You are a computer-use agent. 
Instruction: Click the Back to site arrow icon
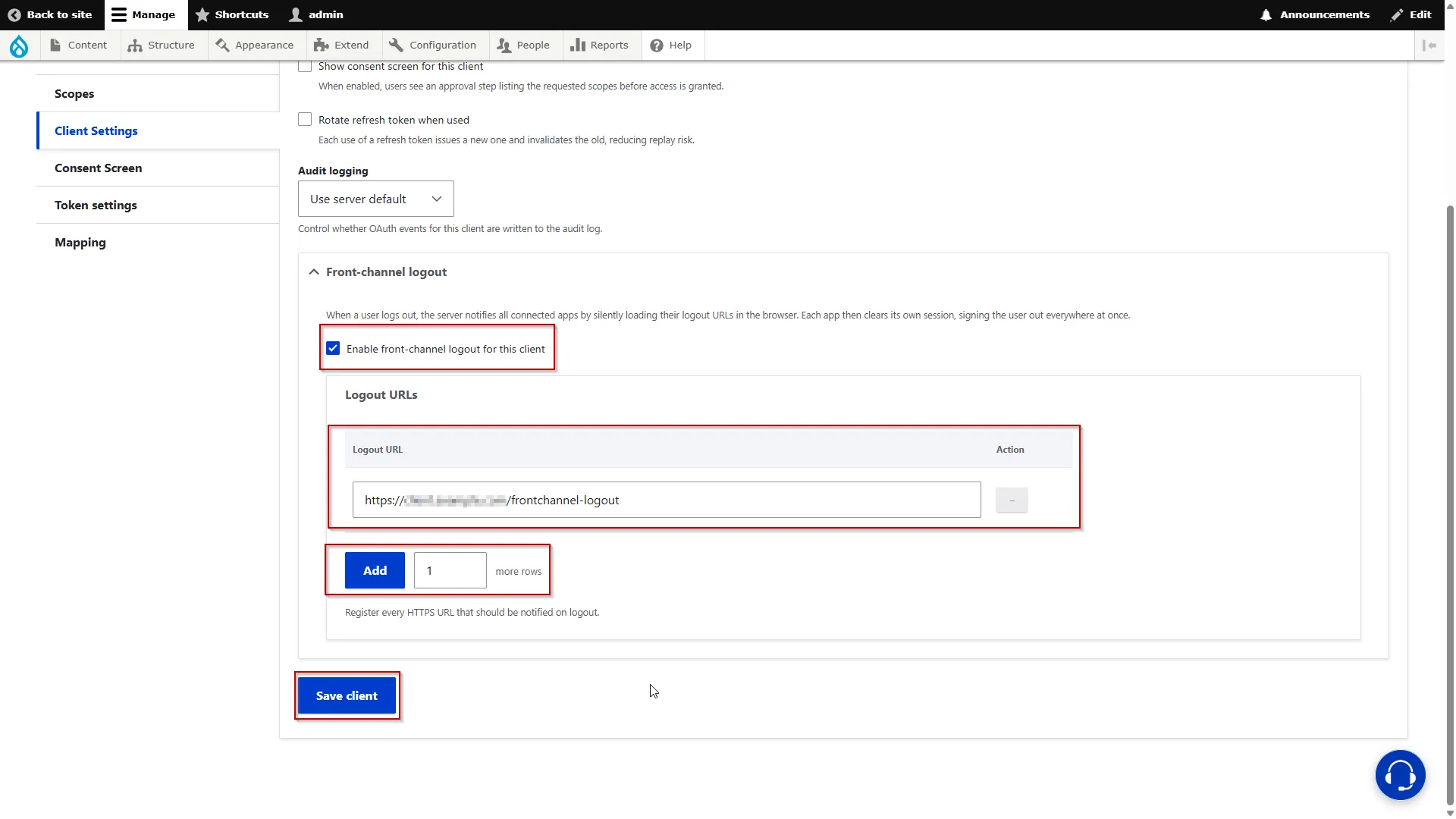pos(14,14)
